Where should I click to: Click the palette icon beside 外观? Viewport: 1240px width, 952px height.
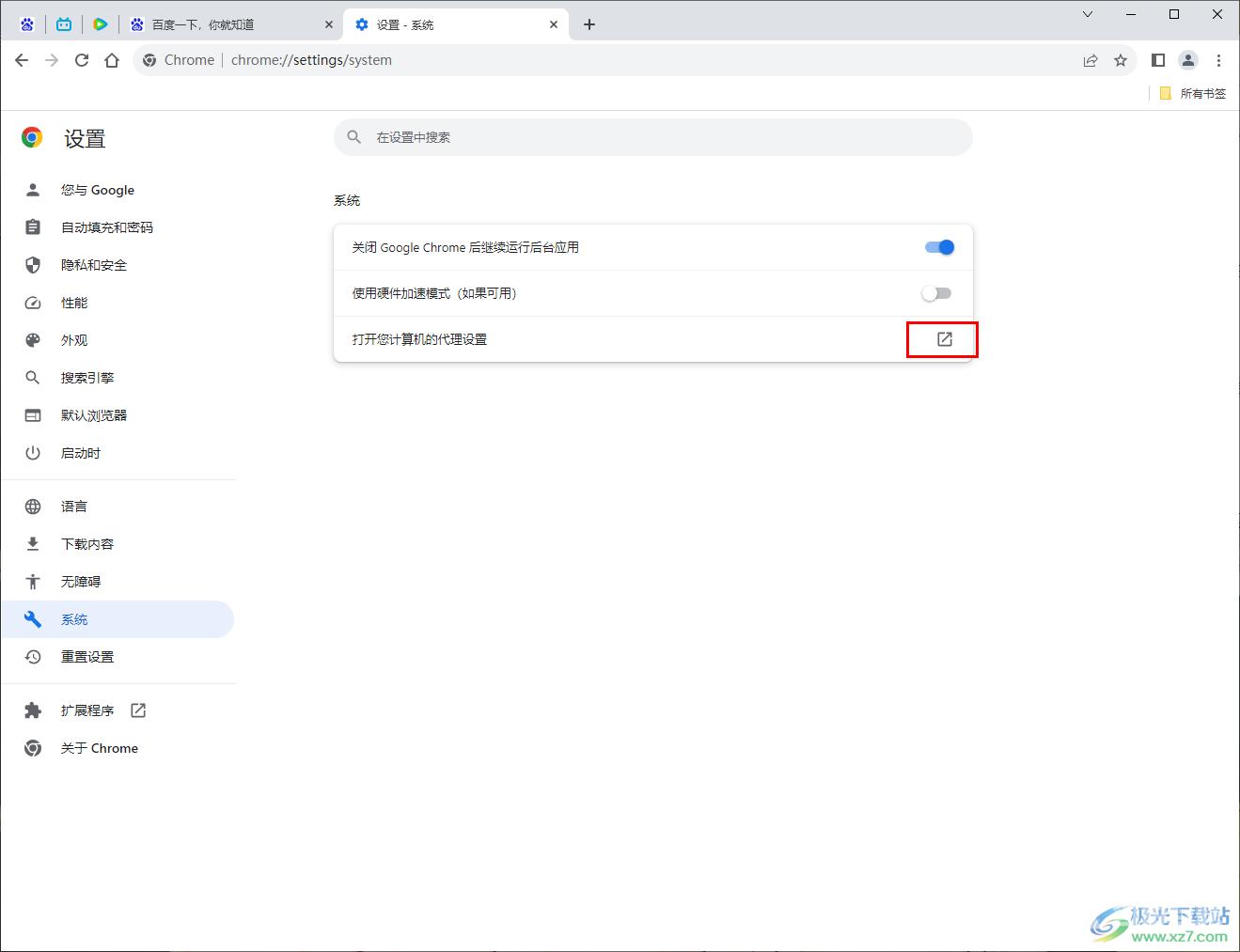pyautogui.click(x=33, y=340)
